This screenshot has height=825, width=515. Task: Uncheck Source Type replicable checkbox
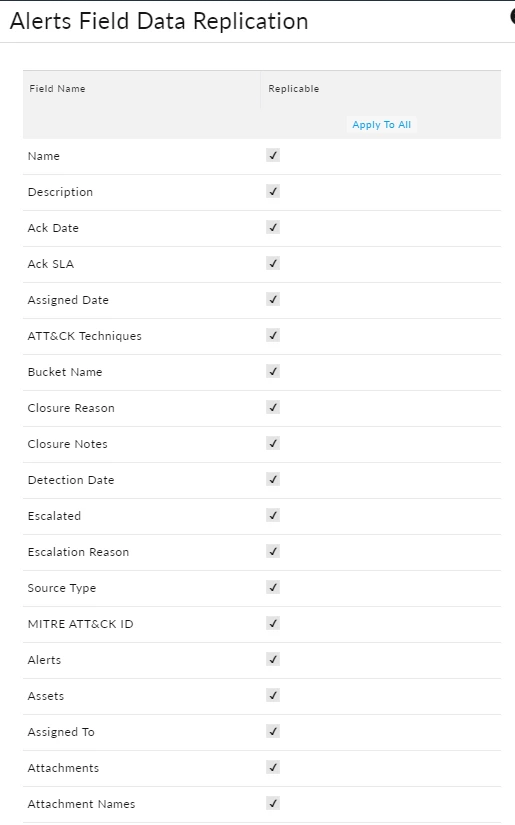(273, 587)
